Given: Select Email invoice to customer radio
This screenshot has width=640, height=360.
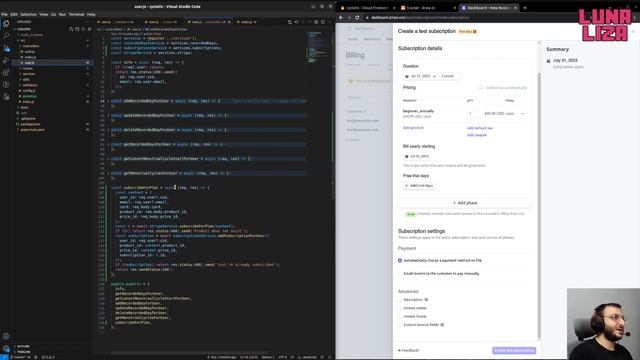Looking at the screenshot, I should coord(400,273).
